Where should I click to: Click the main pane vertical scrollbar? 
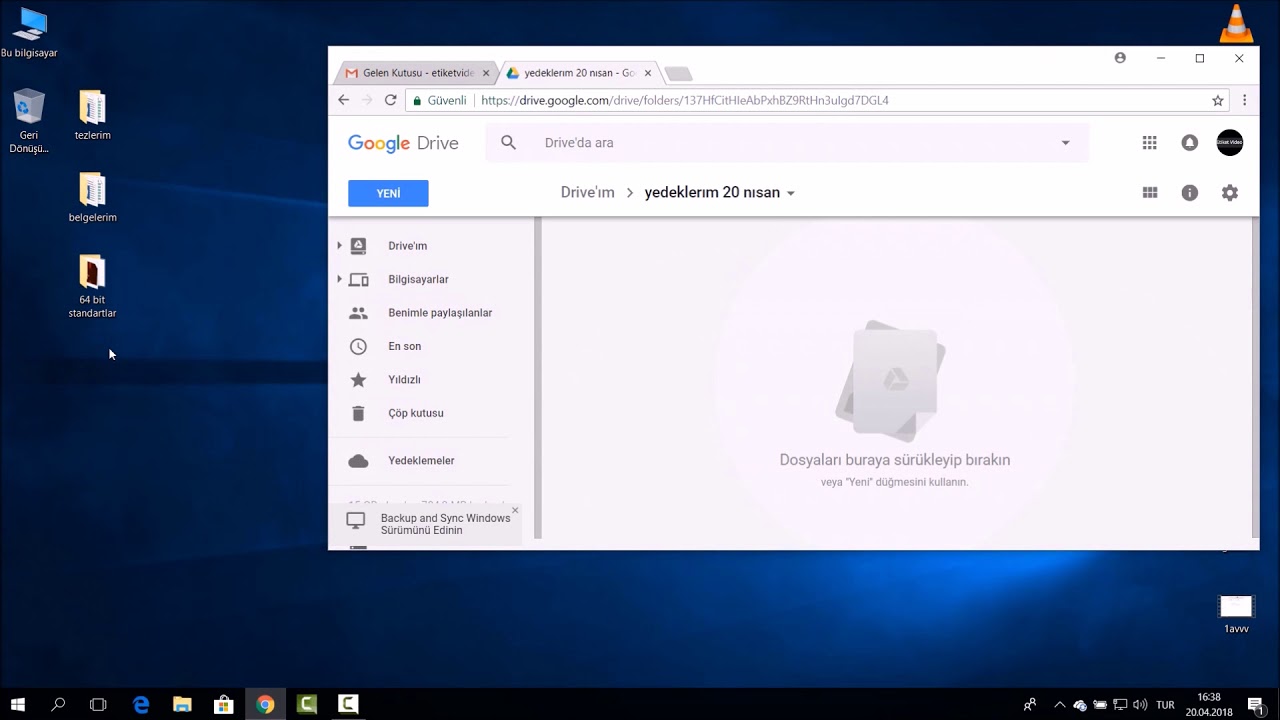(1255, 376)
